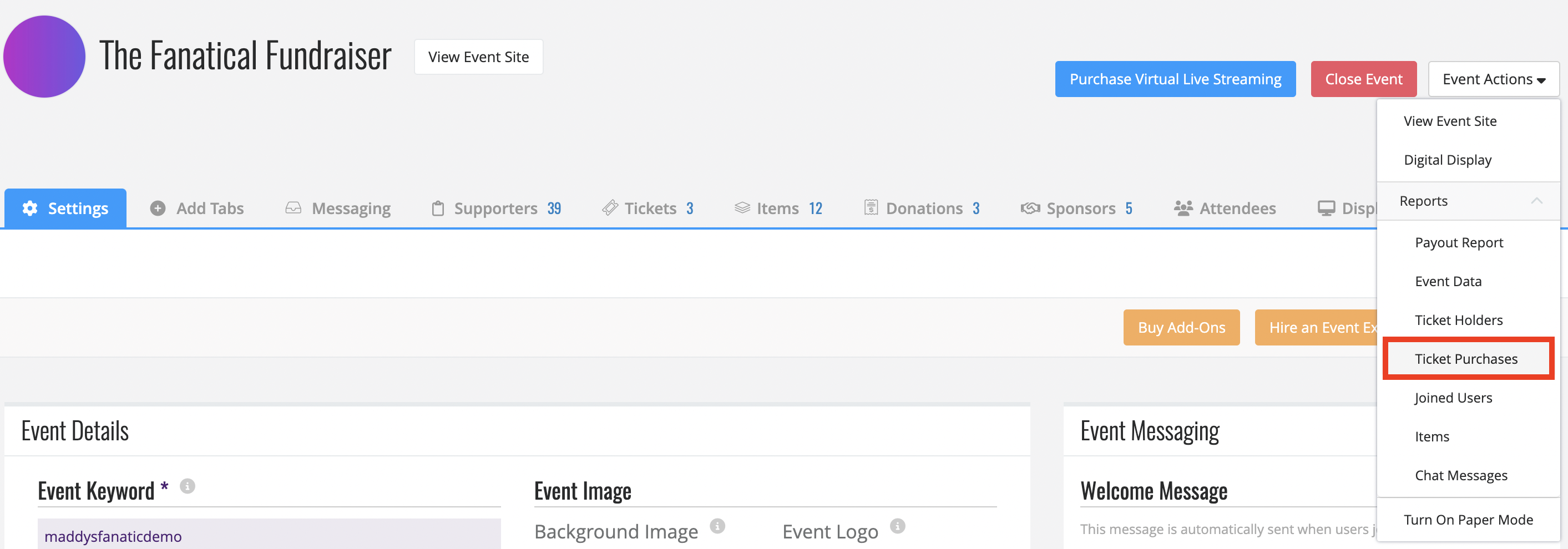Image resolution: width=1568 pixels, height=549 pixels.
Task: Click the Event Image heading
Action: pyautogui.click(x=583, y=491)
